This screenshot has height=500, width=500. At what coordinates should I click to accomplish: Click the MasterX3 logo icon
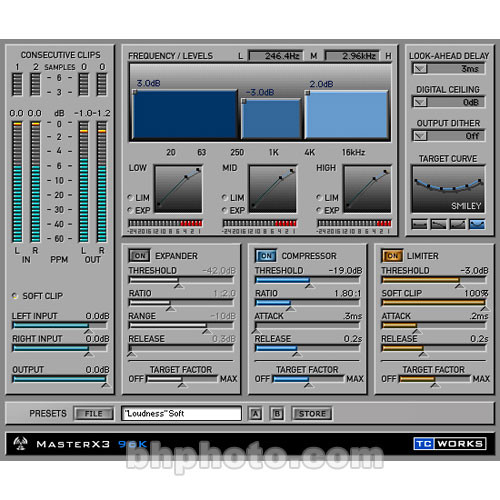pyautogui.click(x=20, y=444)
